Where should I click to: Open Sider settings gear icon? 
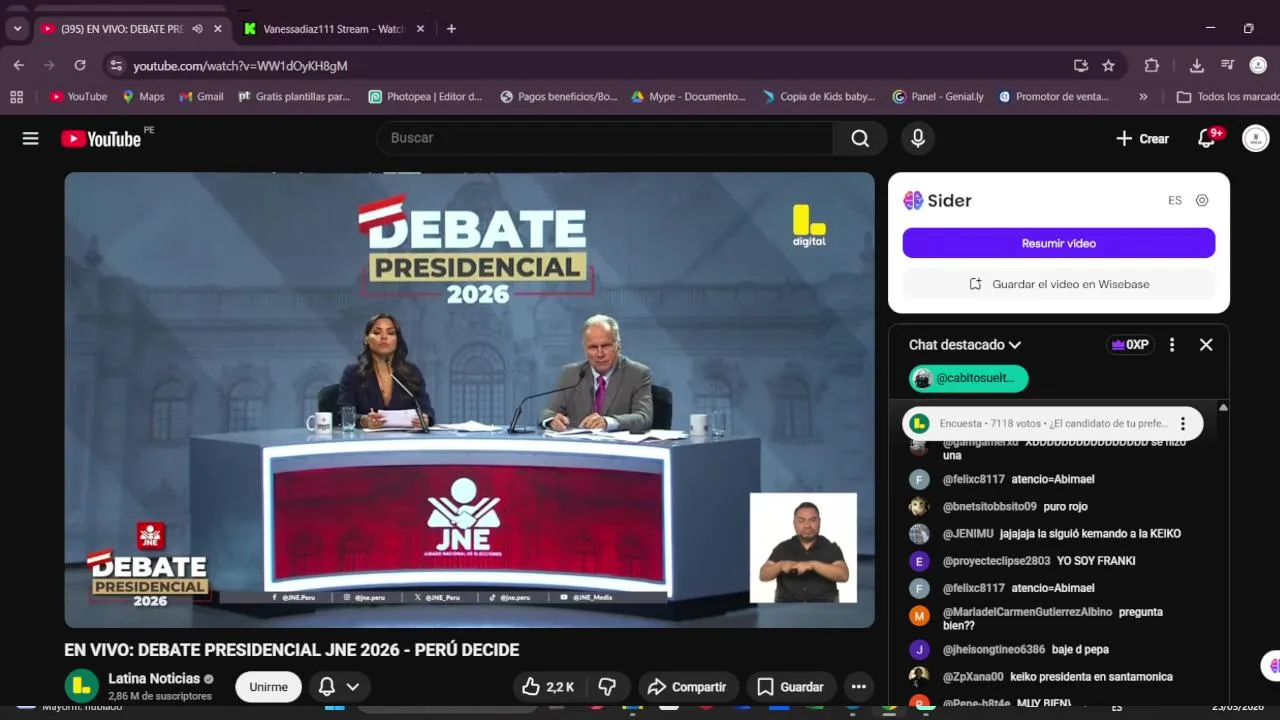pos(1202,200)
